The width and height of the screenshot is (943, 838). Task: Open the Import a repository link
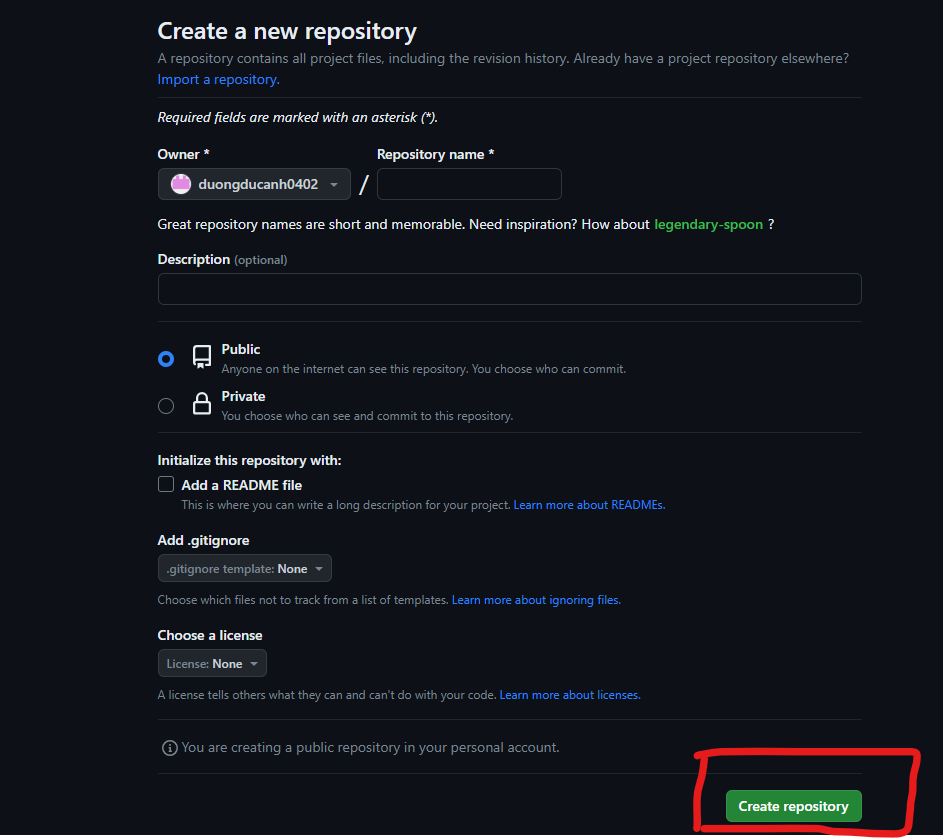[x=218, y=79]
